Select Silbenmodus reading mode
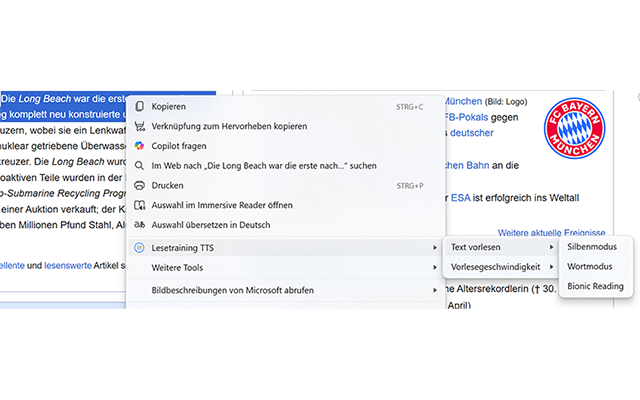Screen dimensions: 640x400 (590, 246)
